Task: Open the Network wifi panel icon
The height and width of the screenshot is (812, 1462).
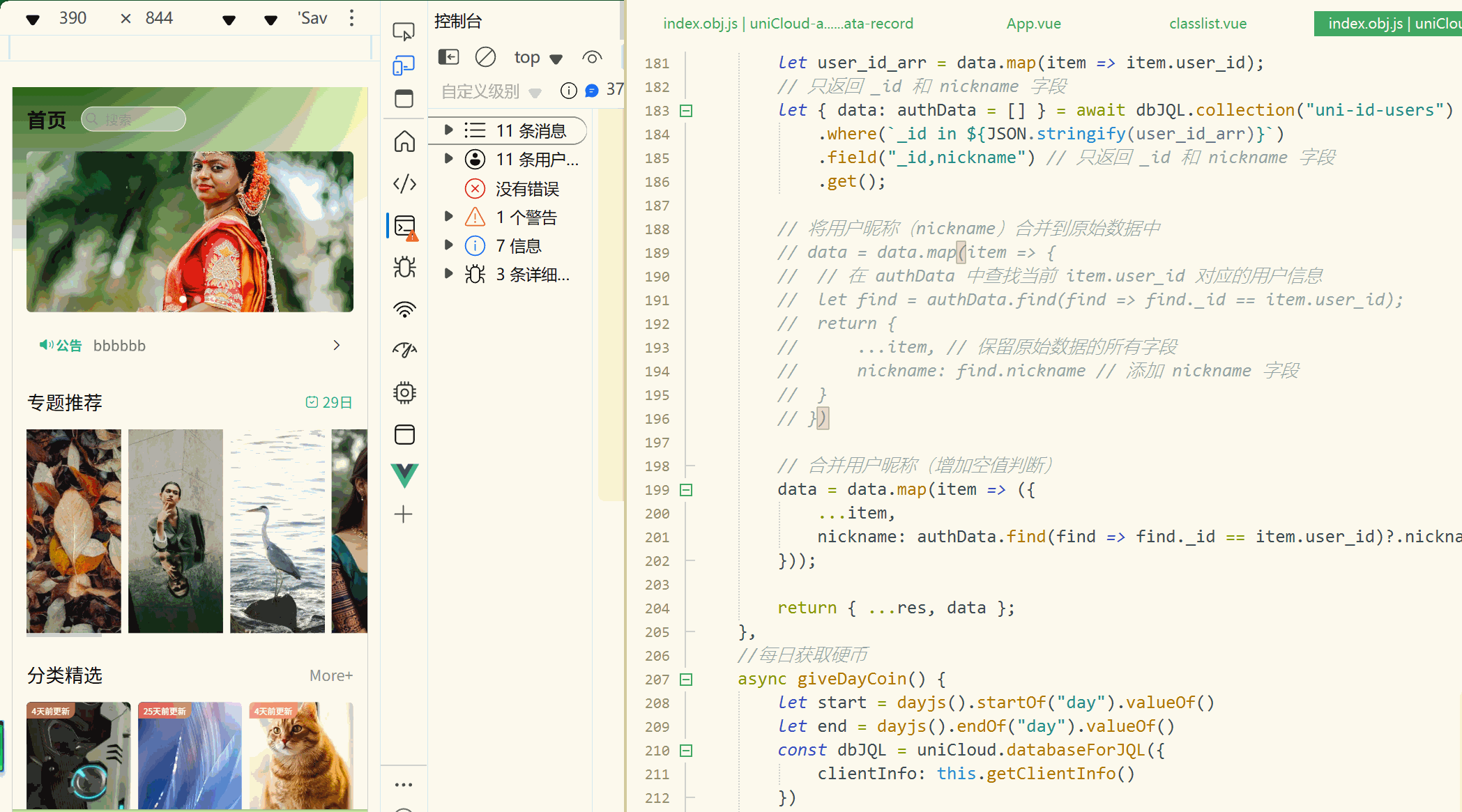Action: pyautogui.click(x=404, y=309)
